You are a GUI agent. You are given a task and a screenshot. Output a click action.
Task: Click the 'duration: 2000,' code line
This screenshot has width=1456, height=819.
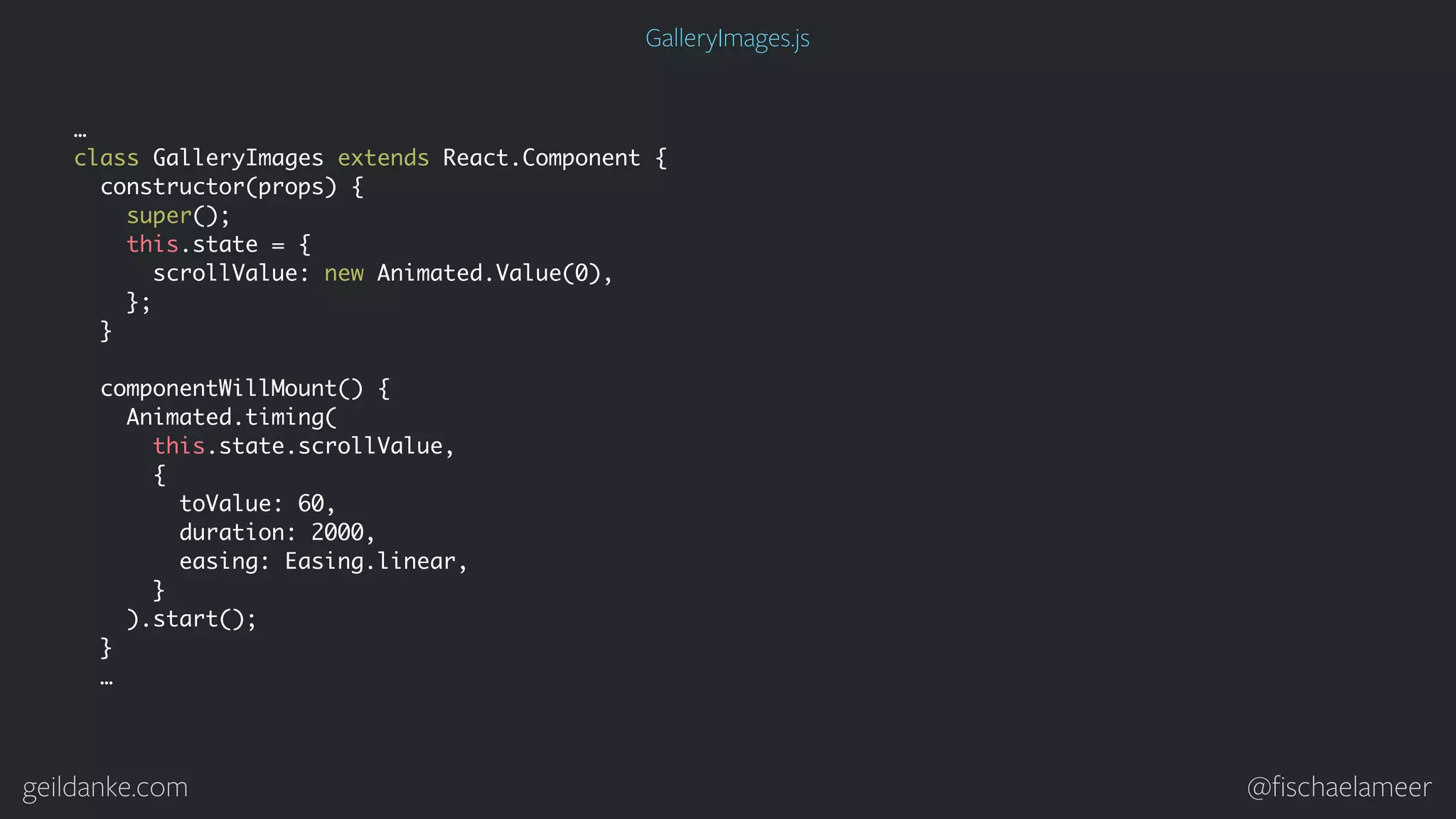pyautogui.click(x=277, y=532)
